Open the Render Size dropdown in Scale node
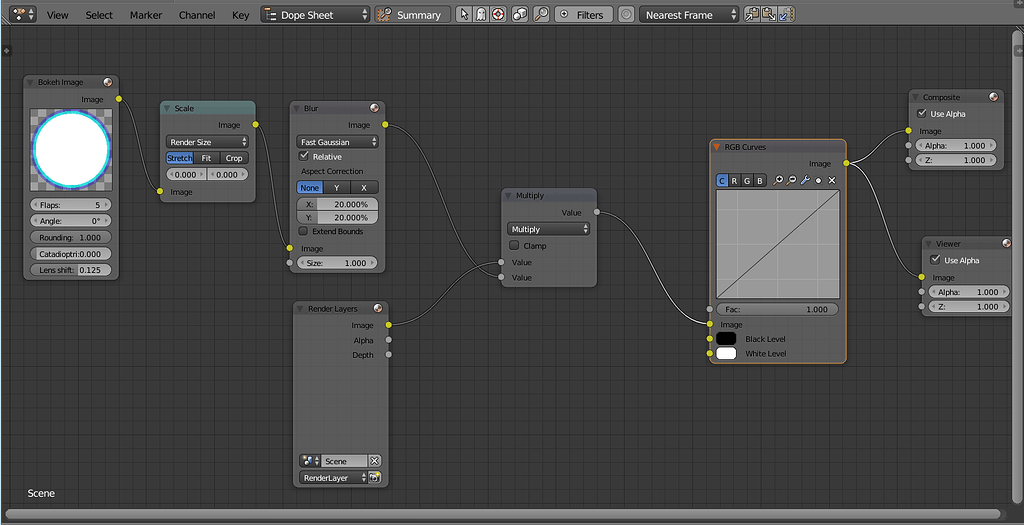 click(208, 142)
